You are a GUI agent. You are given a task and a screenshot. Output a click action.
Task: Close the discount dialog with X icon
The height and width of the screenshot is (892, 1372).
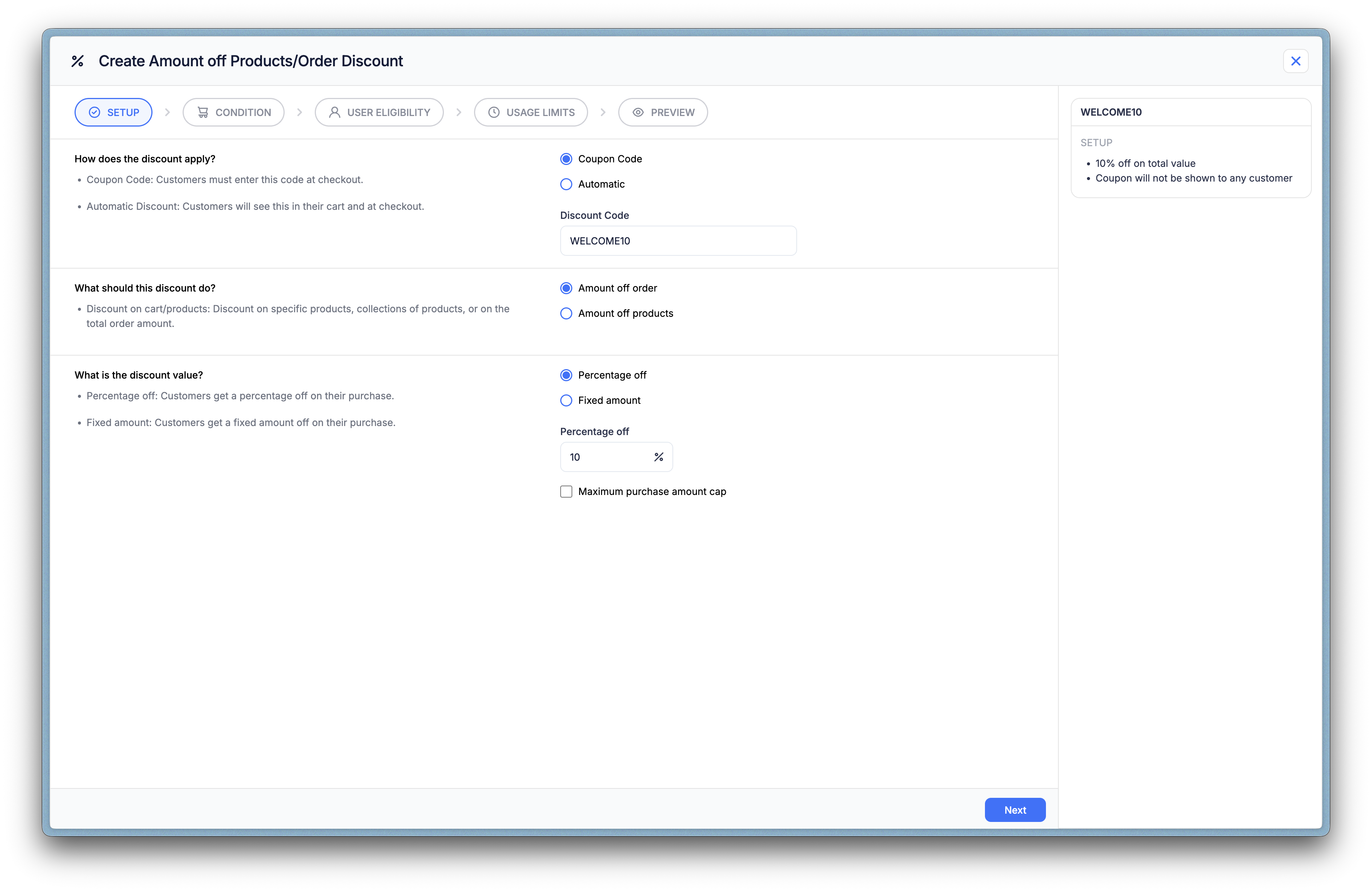coord(1295,61)
